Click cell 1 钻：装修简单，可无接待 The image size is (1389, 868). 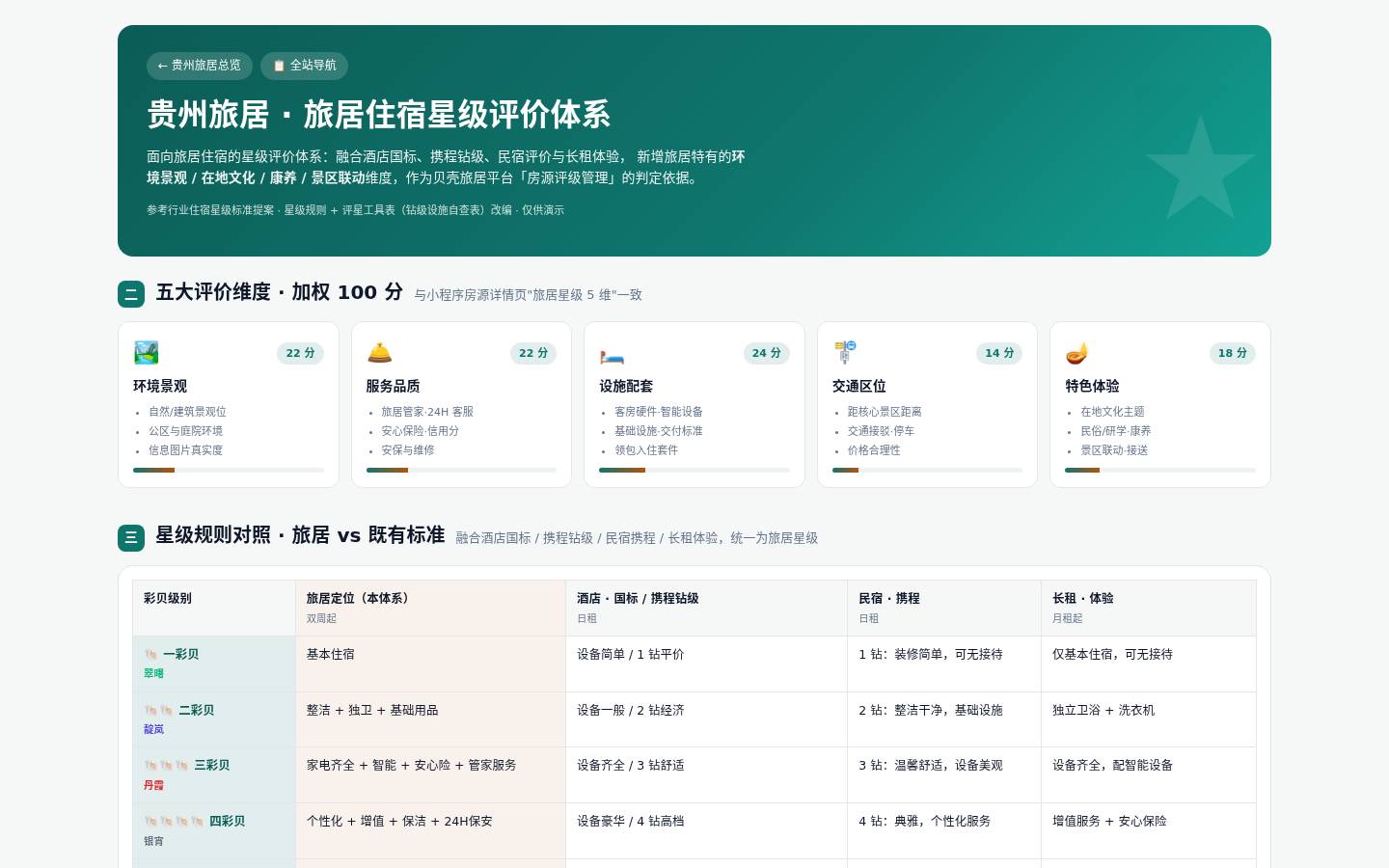tap(944, 664)
